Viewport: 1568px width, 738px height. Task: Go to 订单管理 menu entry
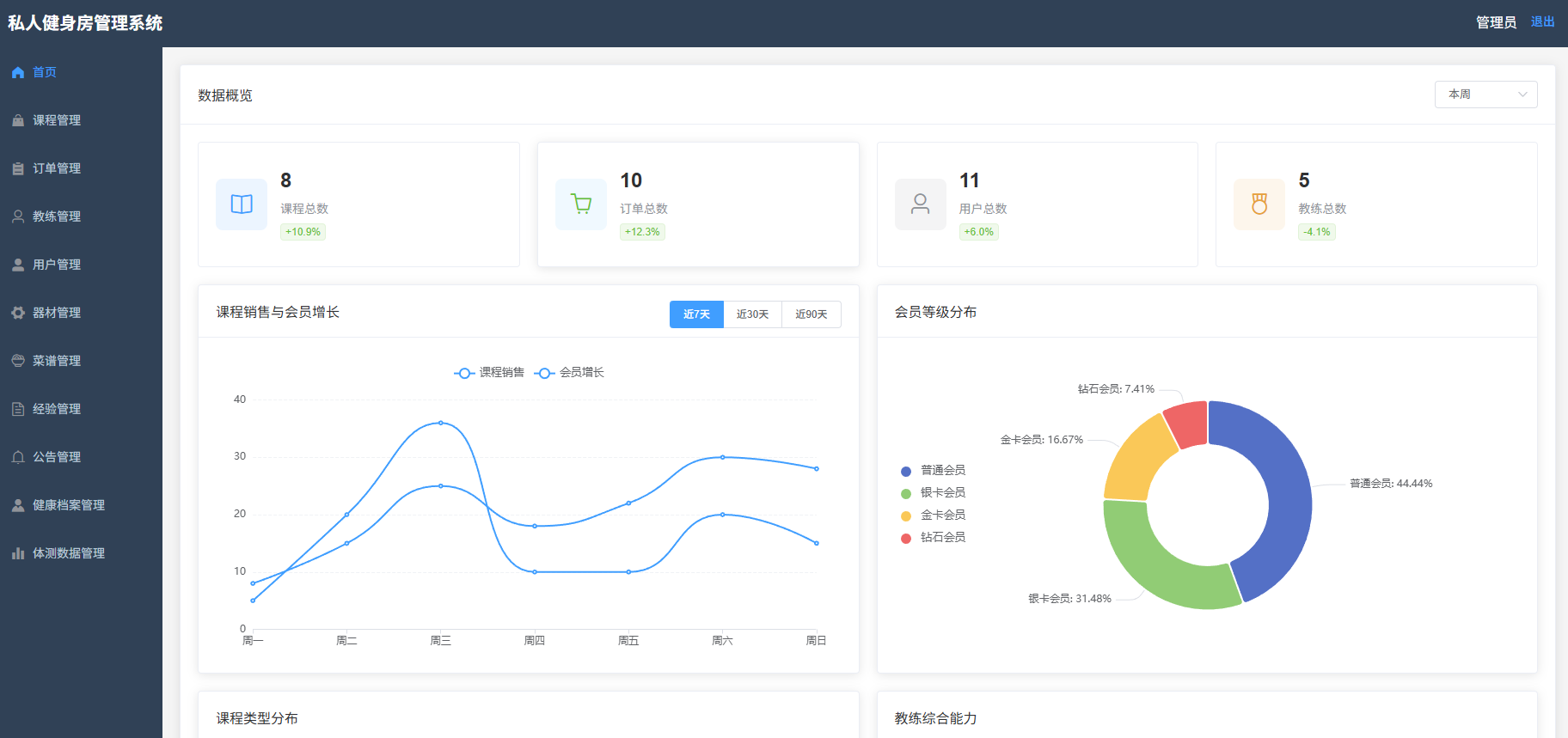[x=81, y=168]
